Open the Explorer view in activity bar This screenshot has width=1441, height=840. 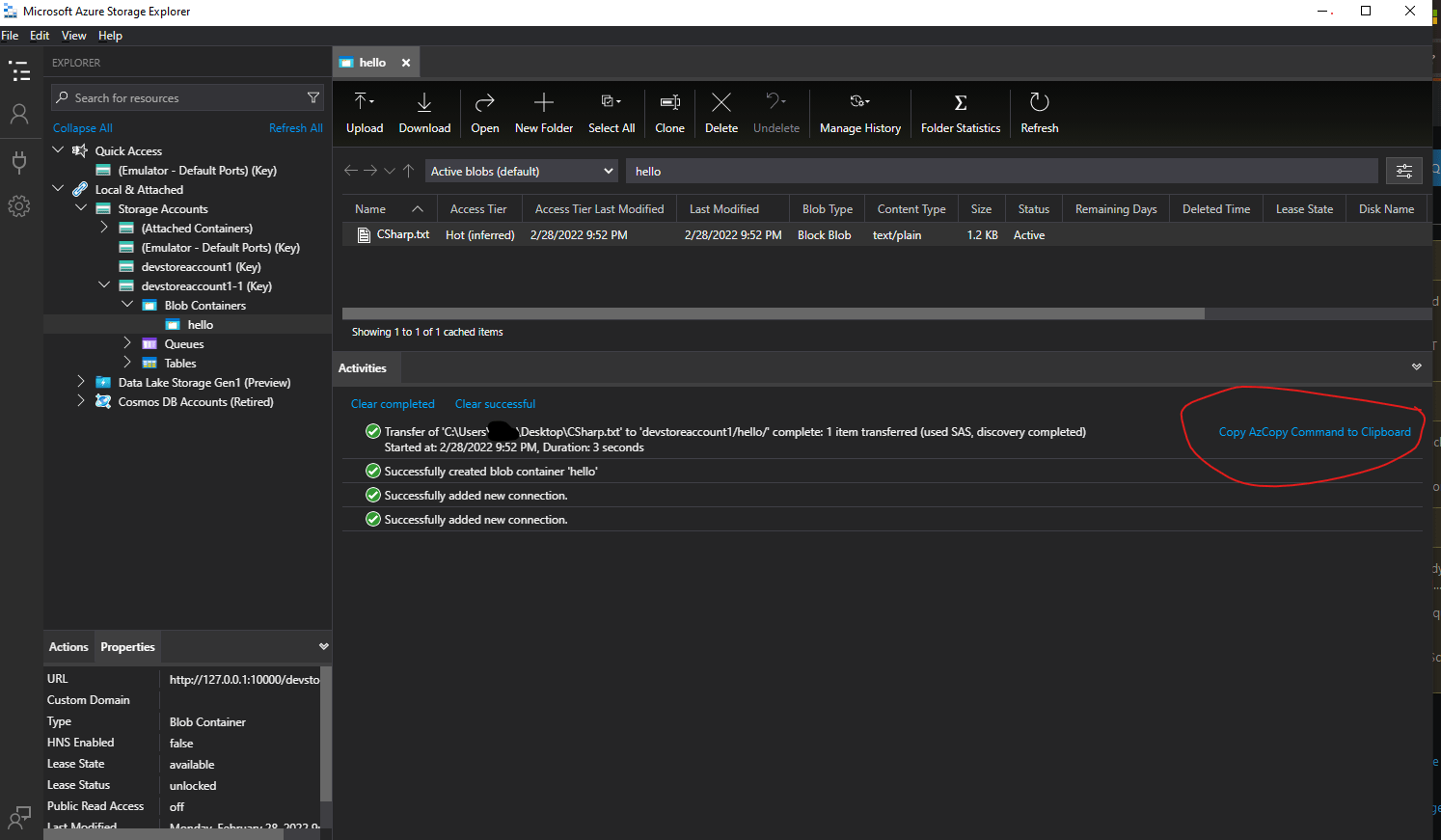click(19, 71)
